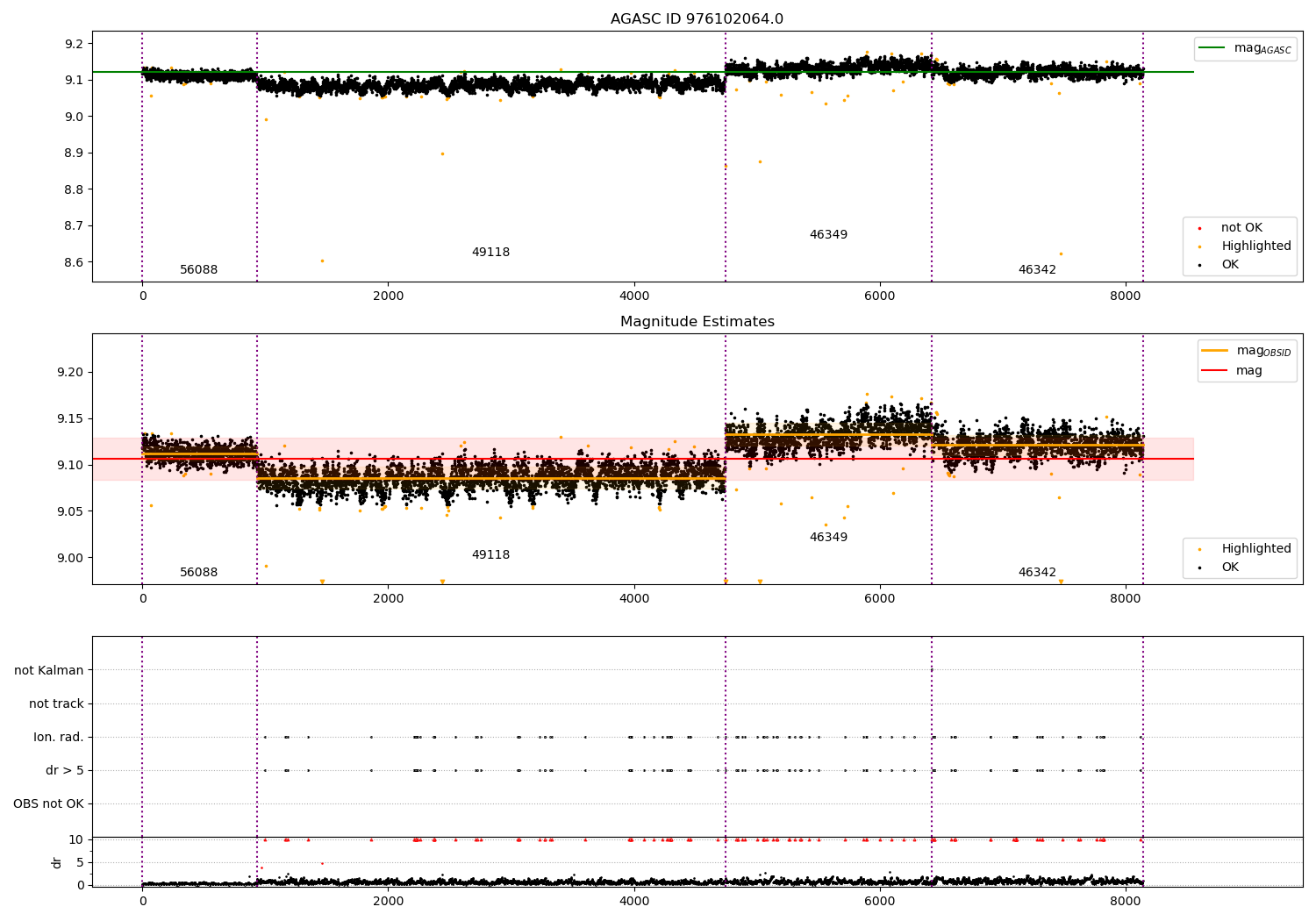Click obsid label 46342 in Magnitude Estimates plot
The height and width of the screenshot is (921, 1316).
pos(1037,573)
